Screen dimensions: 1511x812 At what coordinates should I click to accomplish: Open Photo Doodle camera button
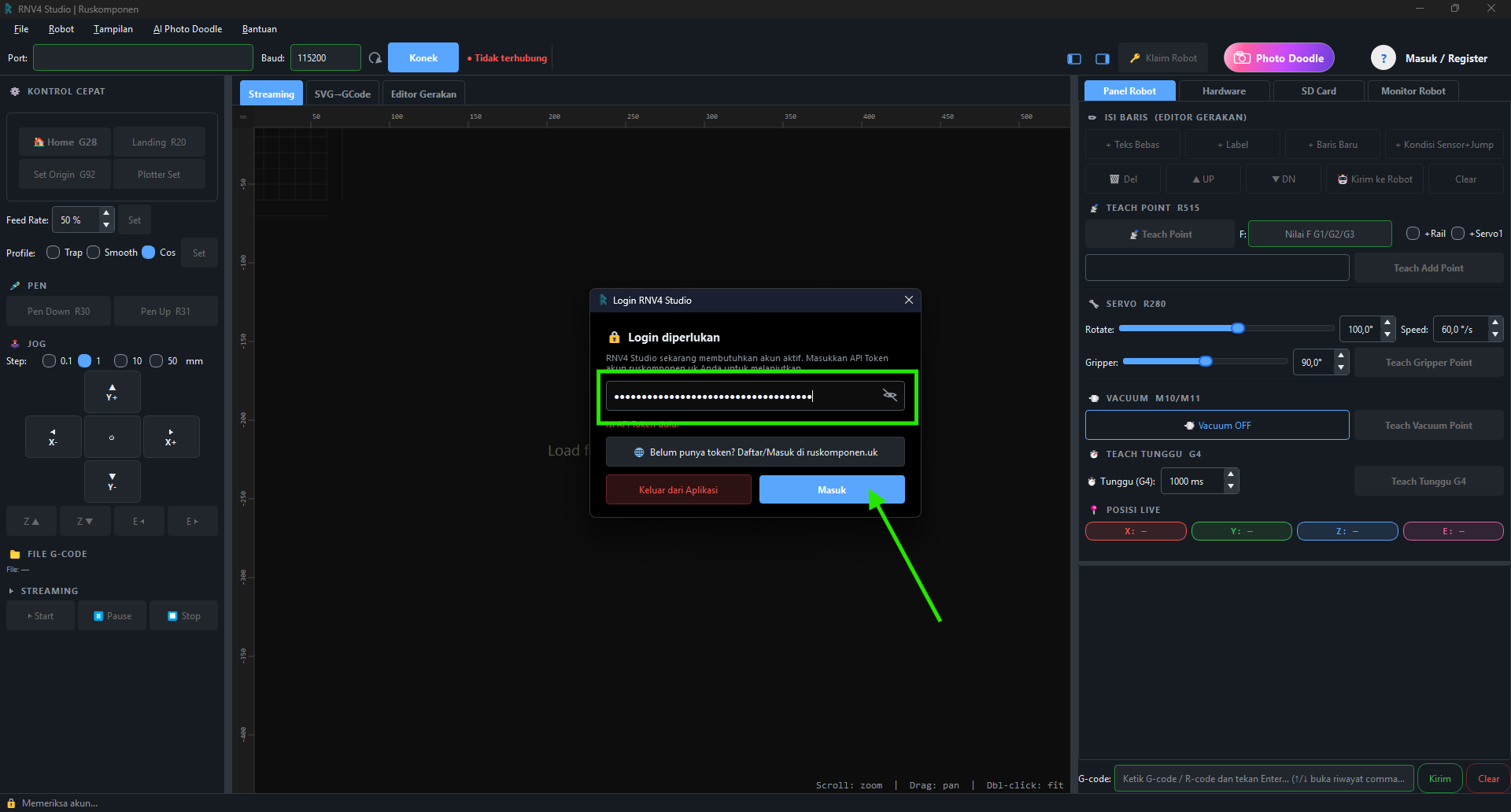(1279, 58)
